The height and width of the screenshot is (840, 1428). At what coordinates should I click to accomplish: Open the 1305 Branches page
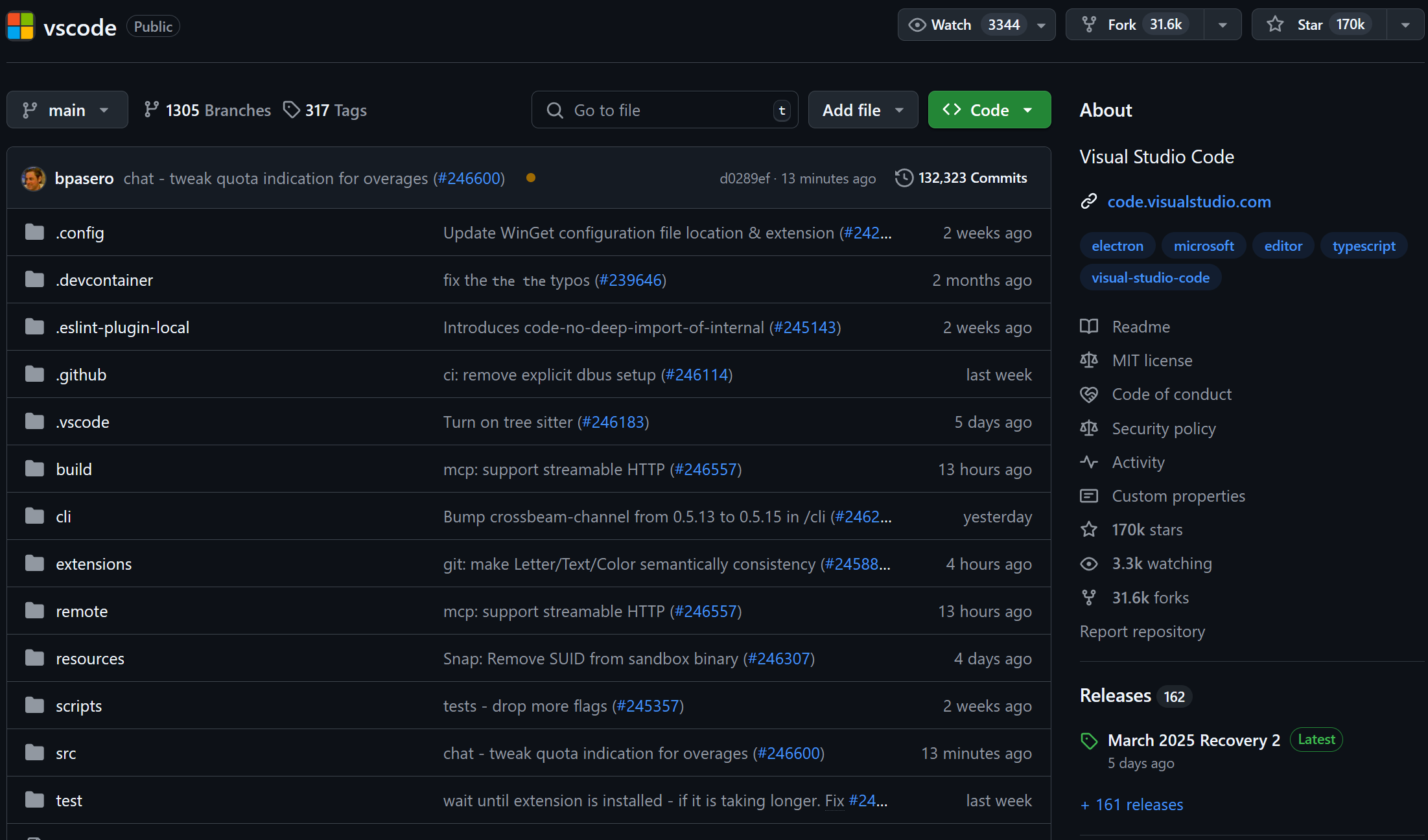tap(207, 110)
